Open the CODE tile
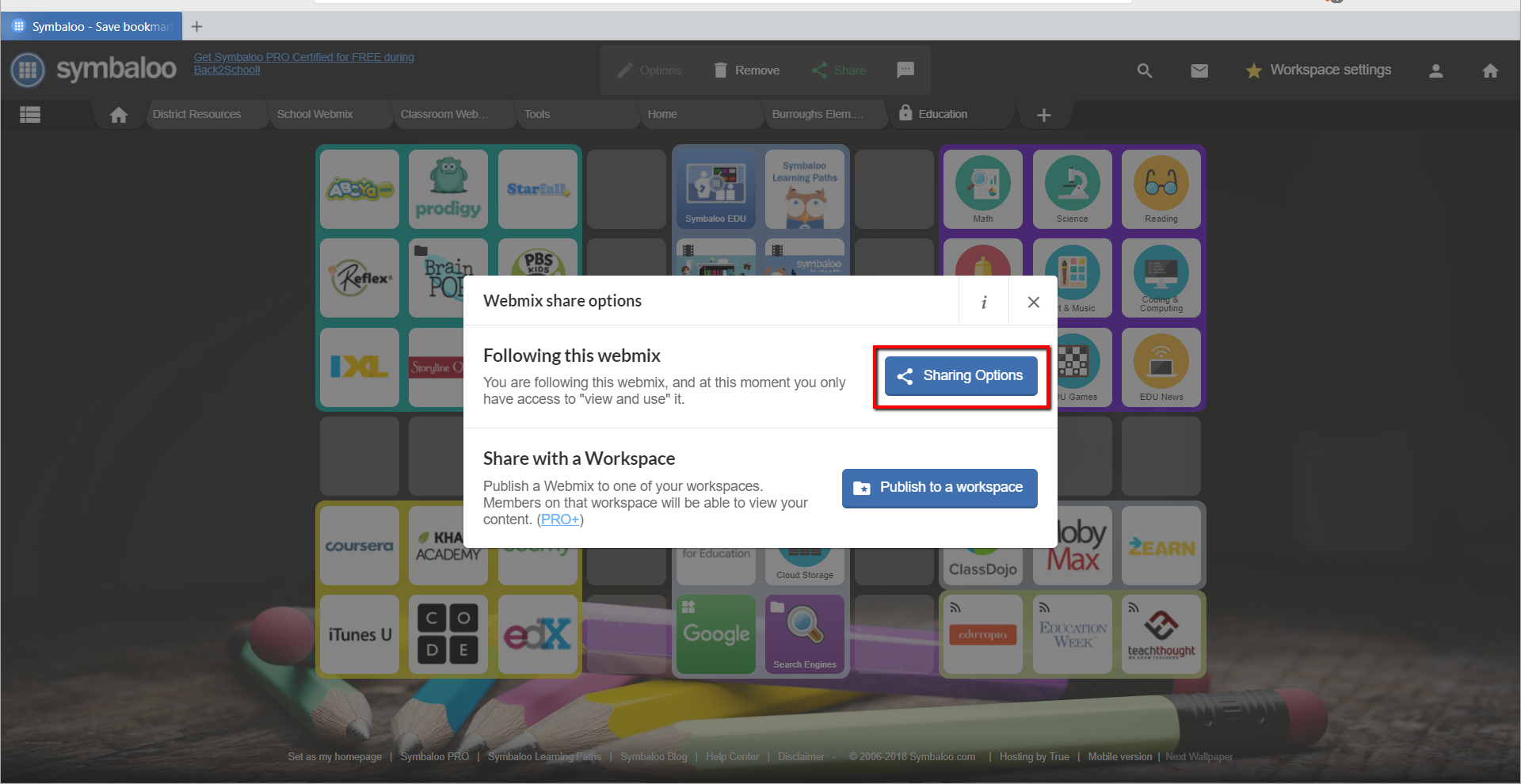Image resolution: width=1521 pixels, height=784 pixels. click(x=448, y=634)
